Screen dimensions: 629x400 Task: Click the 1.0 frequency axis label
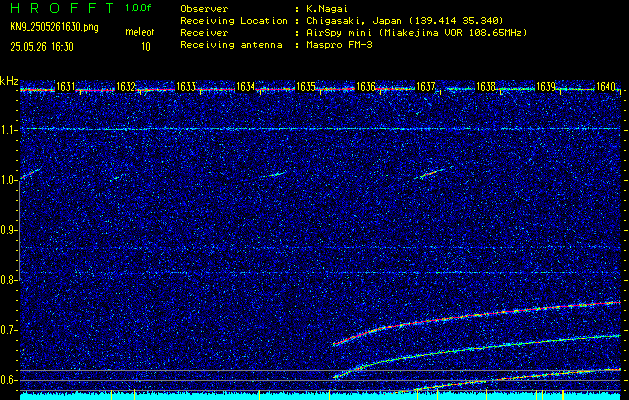point(9,180)
